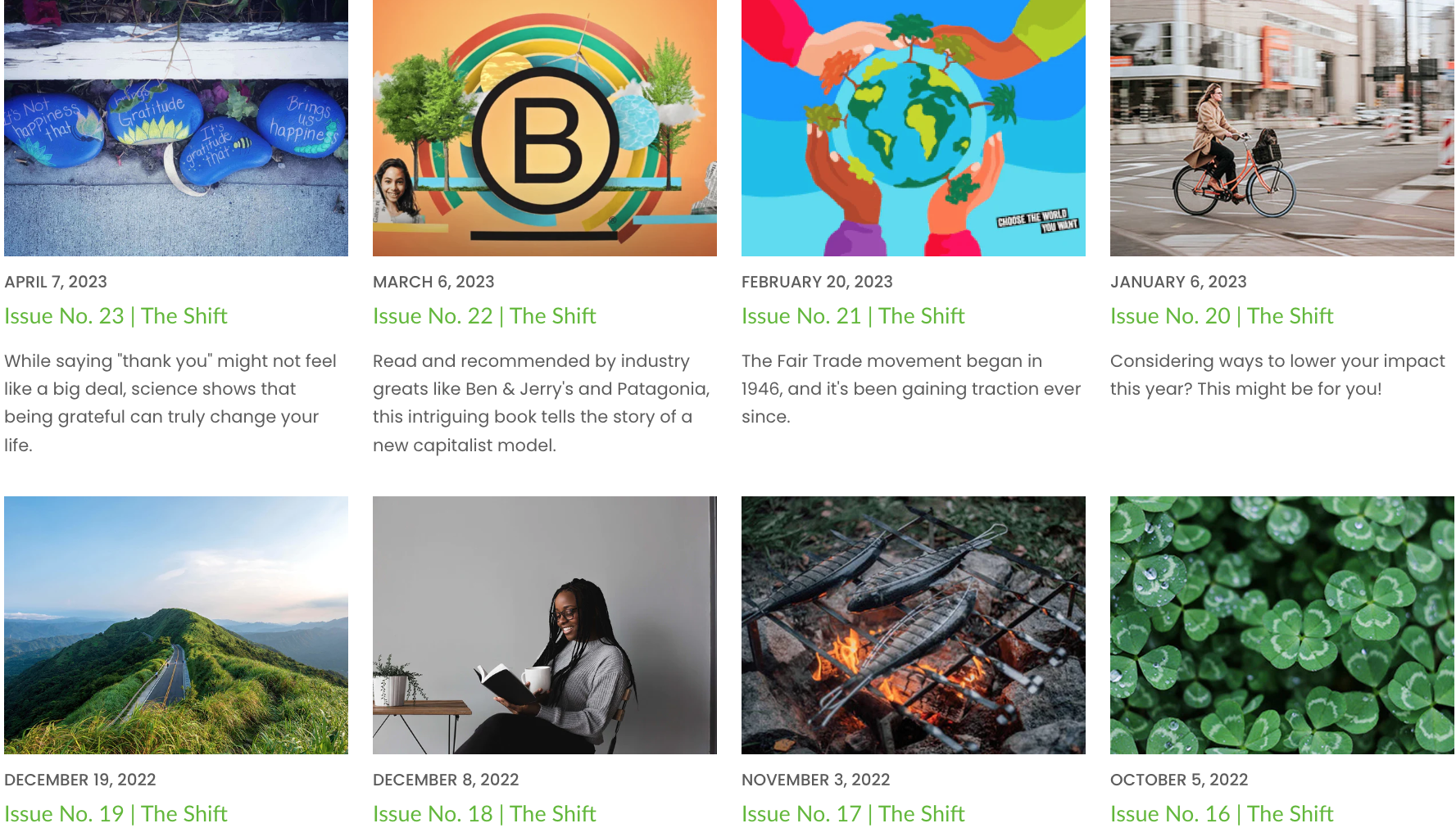Open the Issue No. 18 | The Shift link
This screenshot has width=1456, height=837.
point(484,814)
